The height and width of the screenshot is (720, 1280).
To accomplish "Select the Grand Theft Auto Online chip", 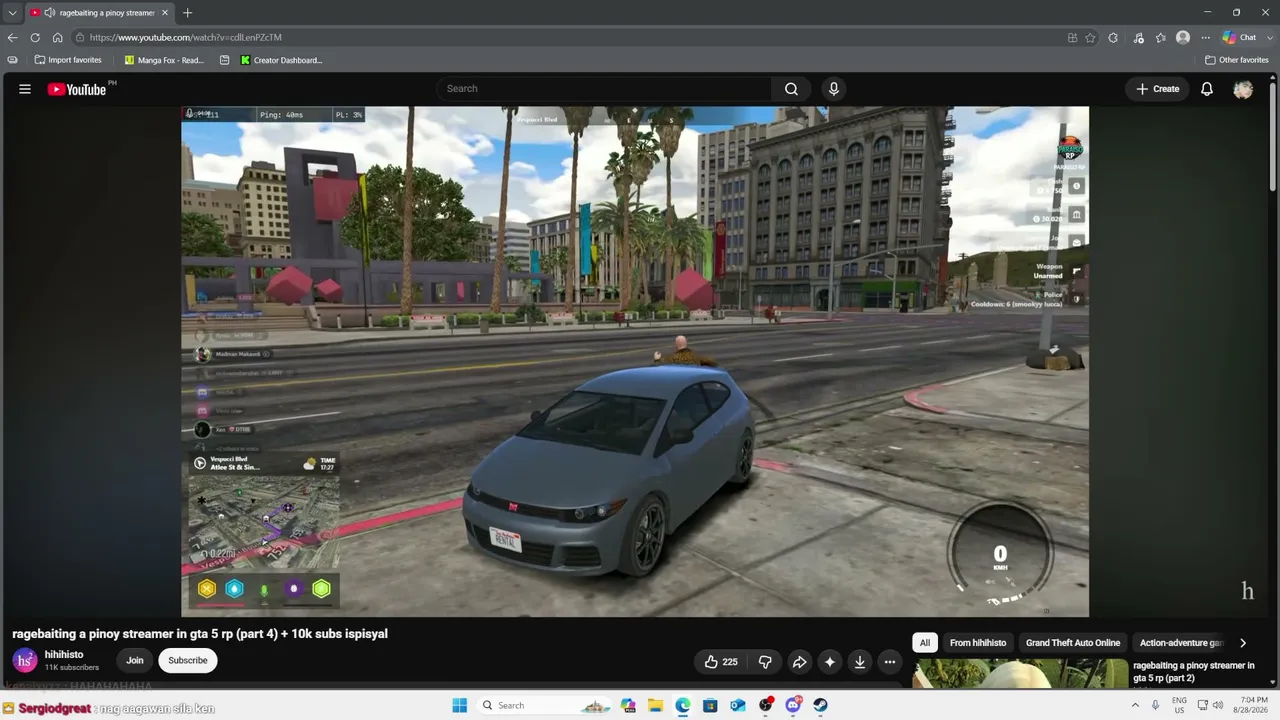I will [1073, 643].
